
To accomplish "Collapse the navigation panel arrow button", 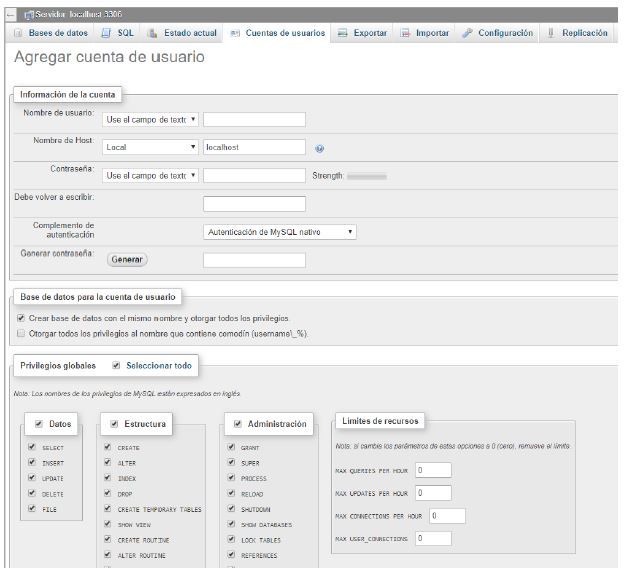I will pyautogui.click(x=10, y=15).
